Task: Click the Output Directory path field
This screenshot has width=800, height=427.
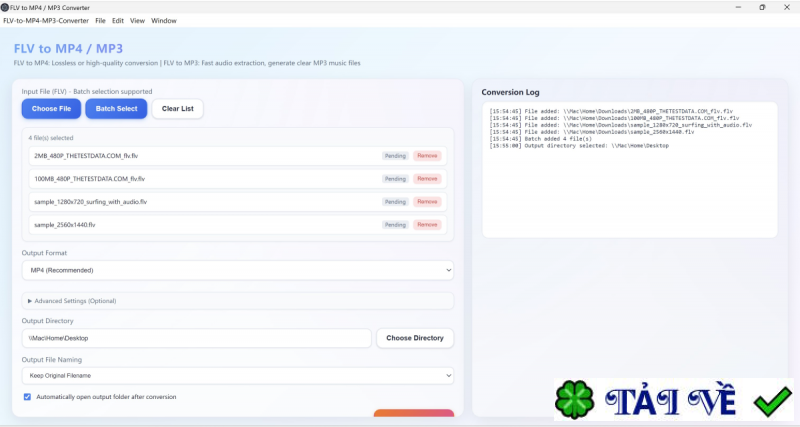Action: click(x=196, y=338)
